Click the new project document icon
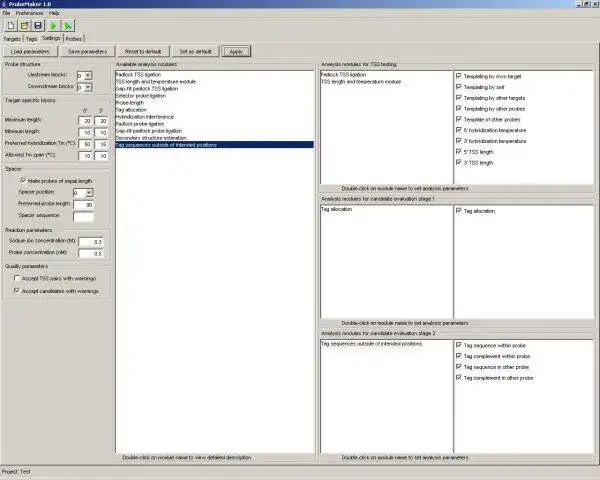This screenshot has height=480, width=600. pos(11,26)
